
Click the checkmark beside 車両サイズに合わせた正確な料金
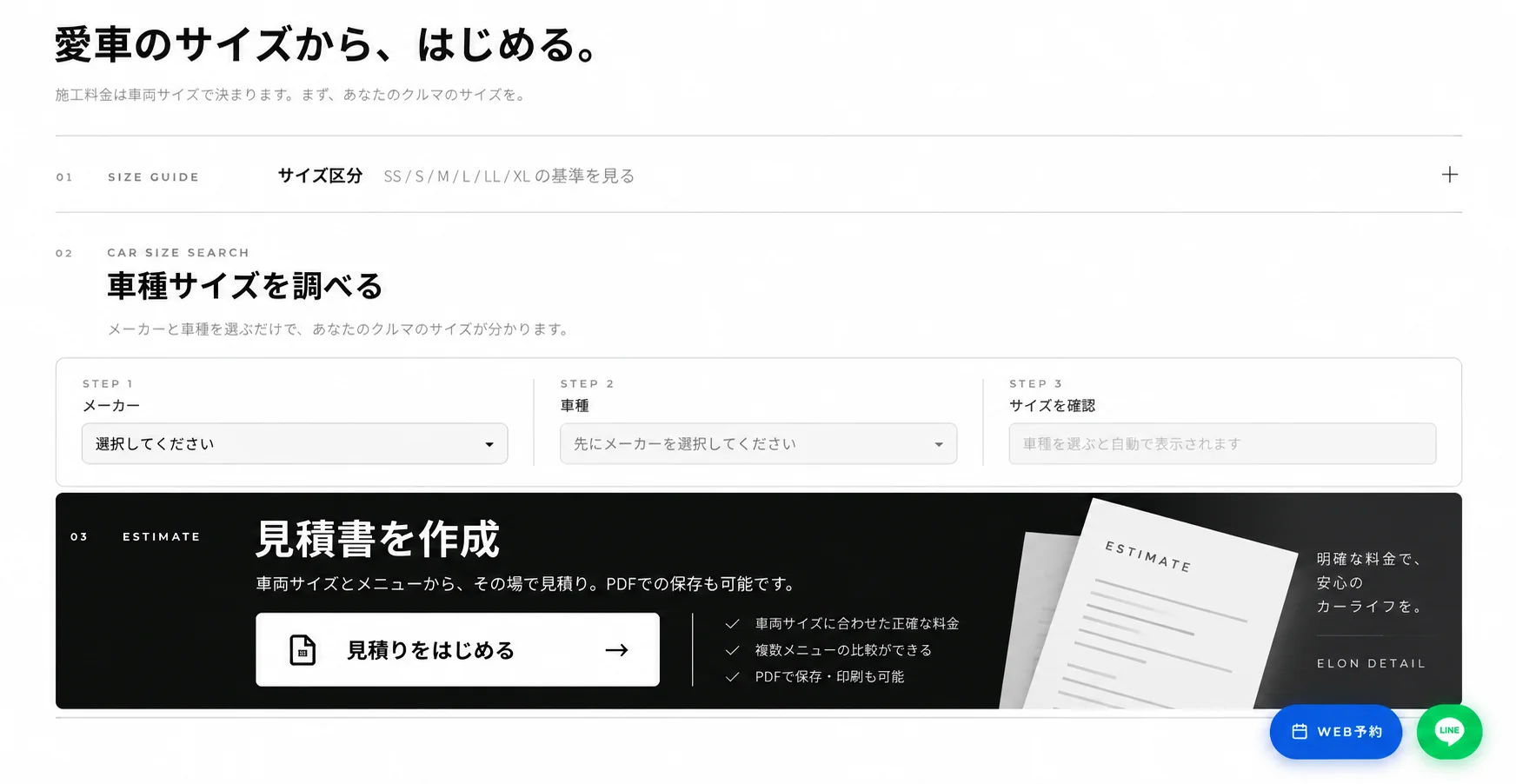point(732,624)
